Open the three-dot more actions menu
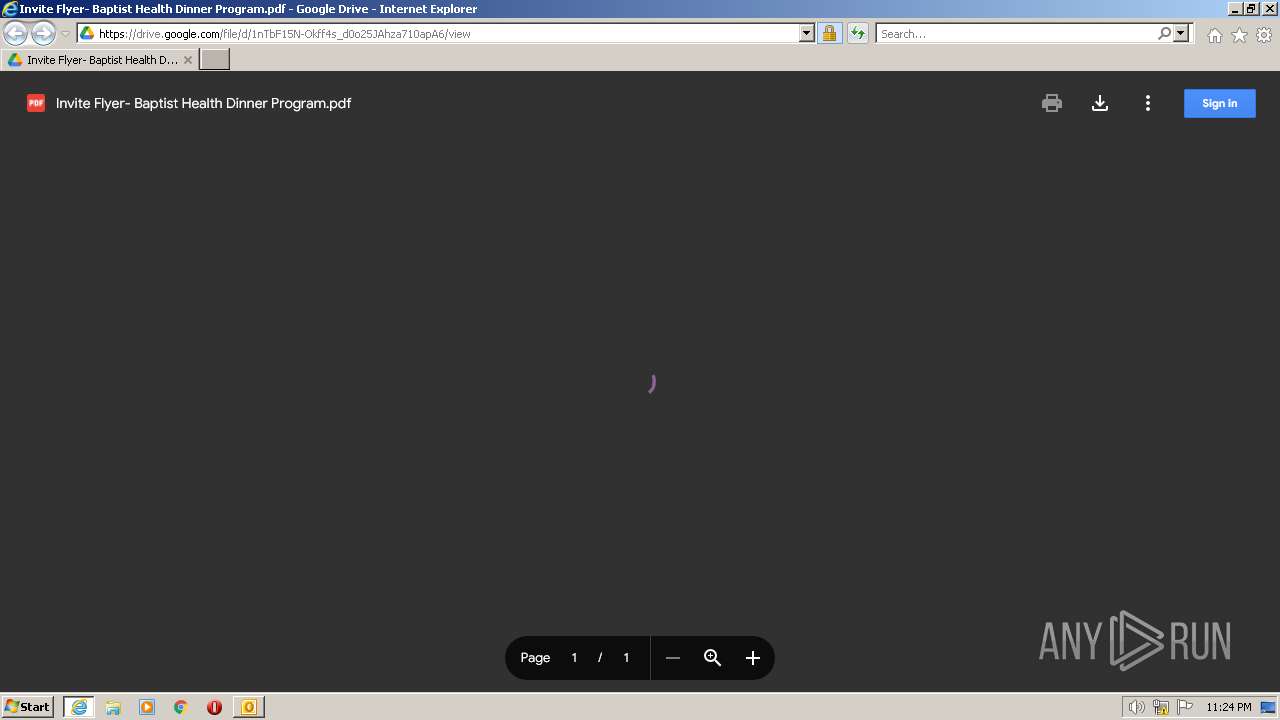This screenshot has height=720, width=1280. click(1148, 103)
